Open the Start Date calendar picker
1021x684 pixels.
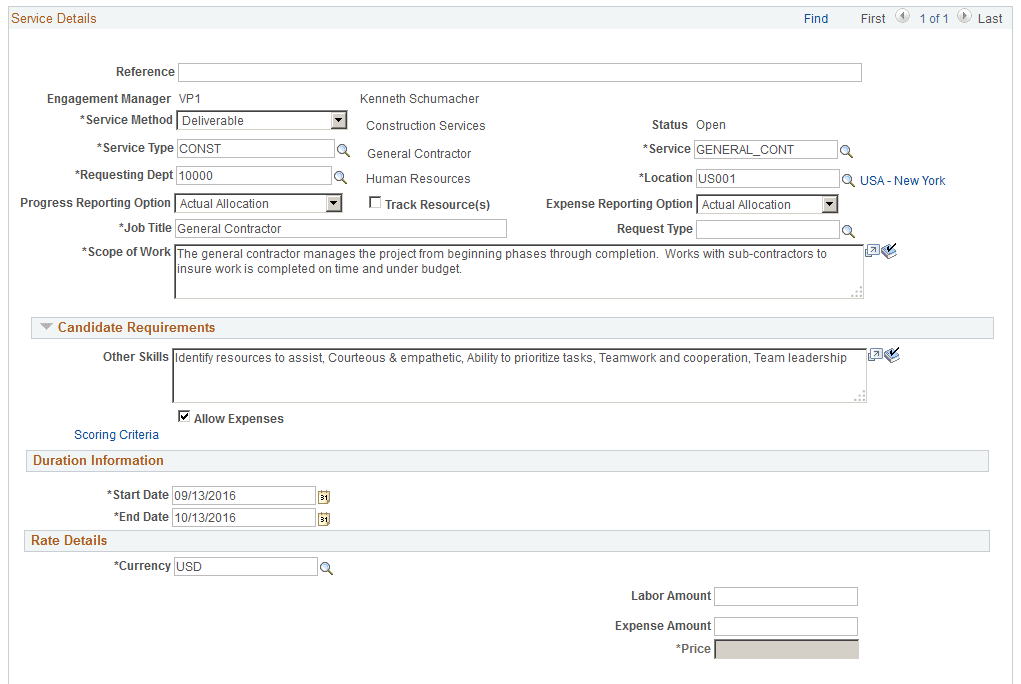click(323, 495)
